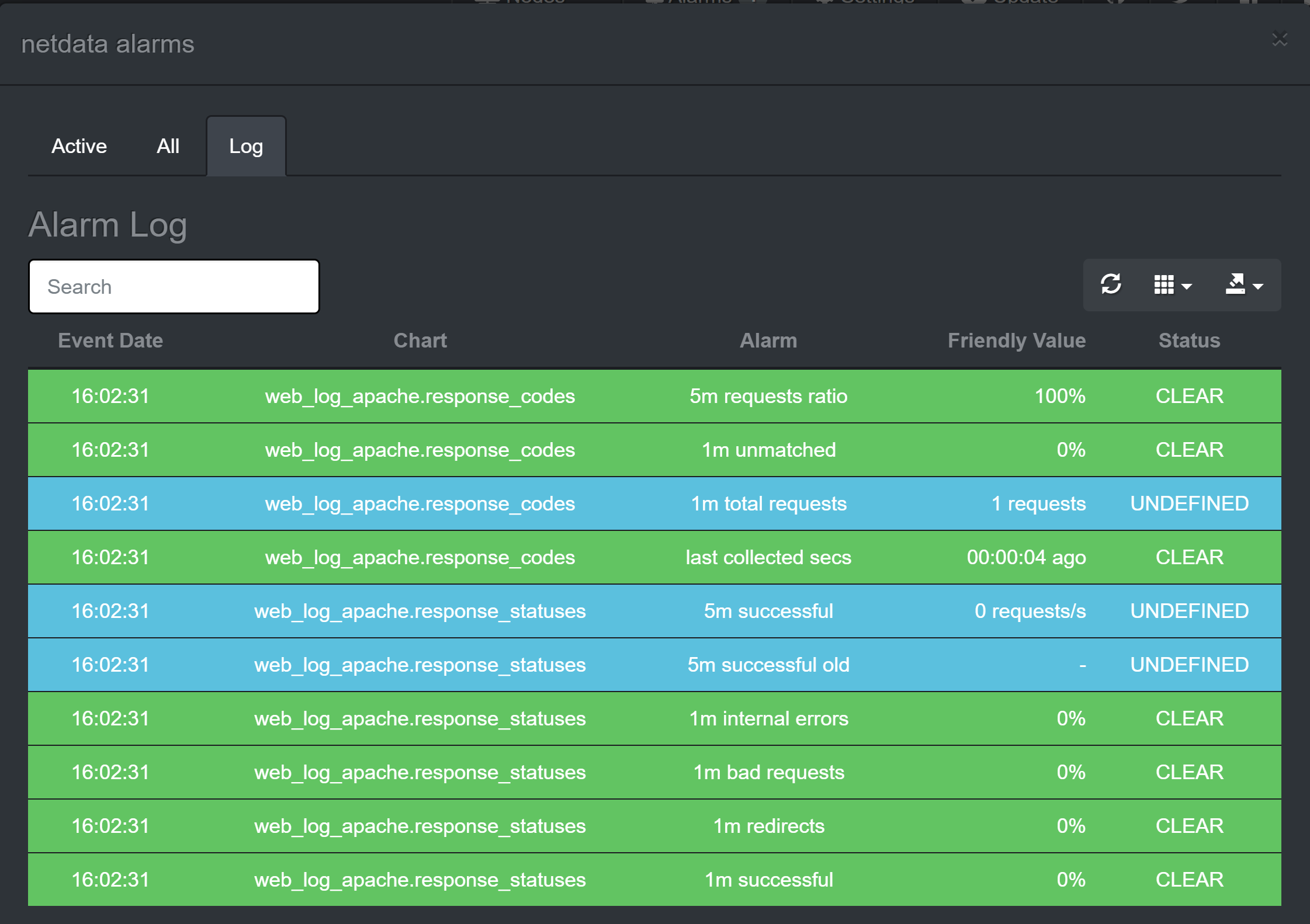Viewport: 1310px width, 924px height.
Task: Sort by the Event Date column
Action: click(110, 341)
